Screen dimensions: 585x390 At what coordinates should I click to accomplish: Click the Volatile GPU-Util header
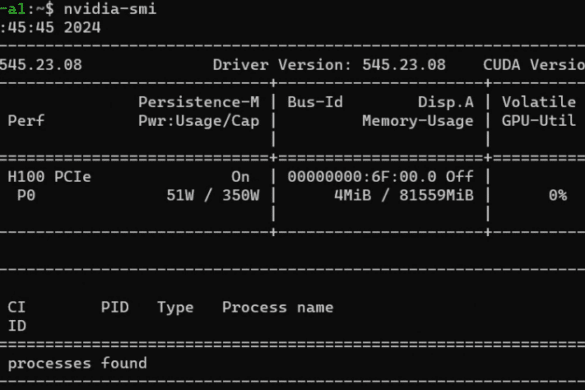pyautogui.click(x=539, y=111)
